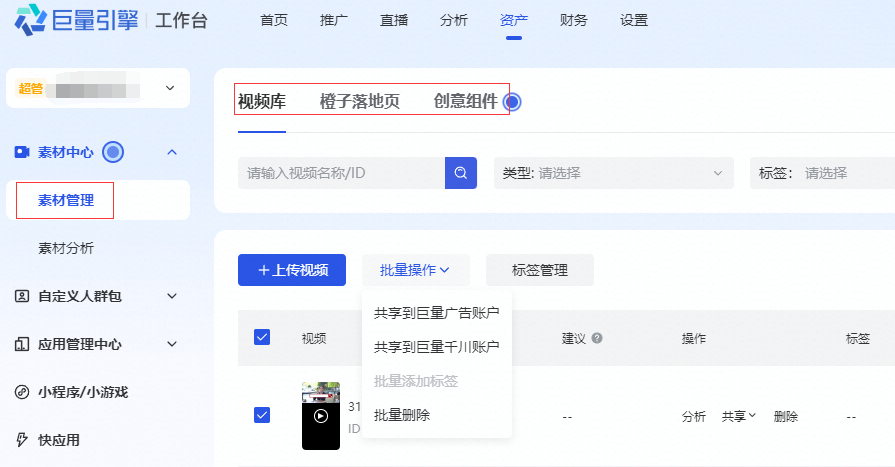Click the blue dot beside 创意组件
The width and height of the screenshot is (895, 467).
(x=512, y=102)
